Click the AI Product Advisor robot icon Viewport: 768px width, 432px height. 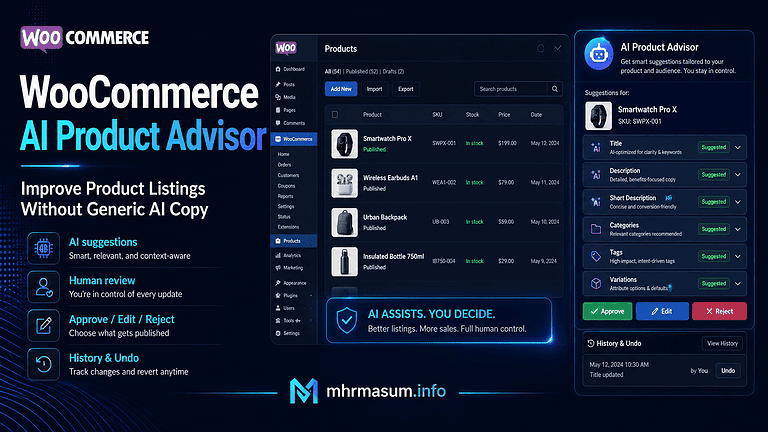[x=599, y=54]
